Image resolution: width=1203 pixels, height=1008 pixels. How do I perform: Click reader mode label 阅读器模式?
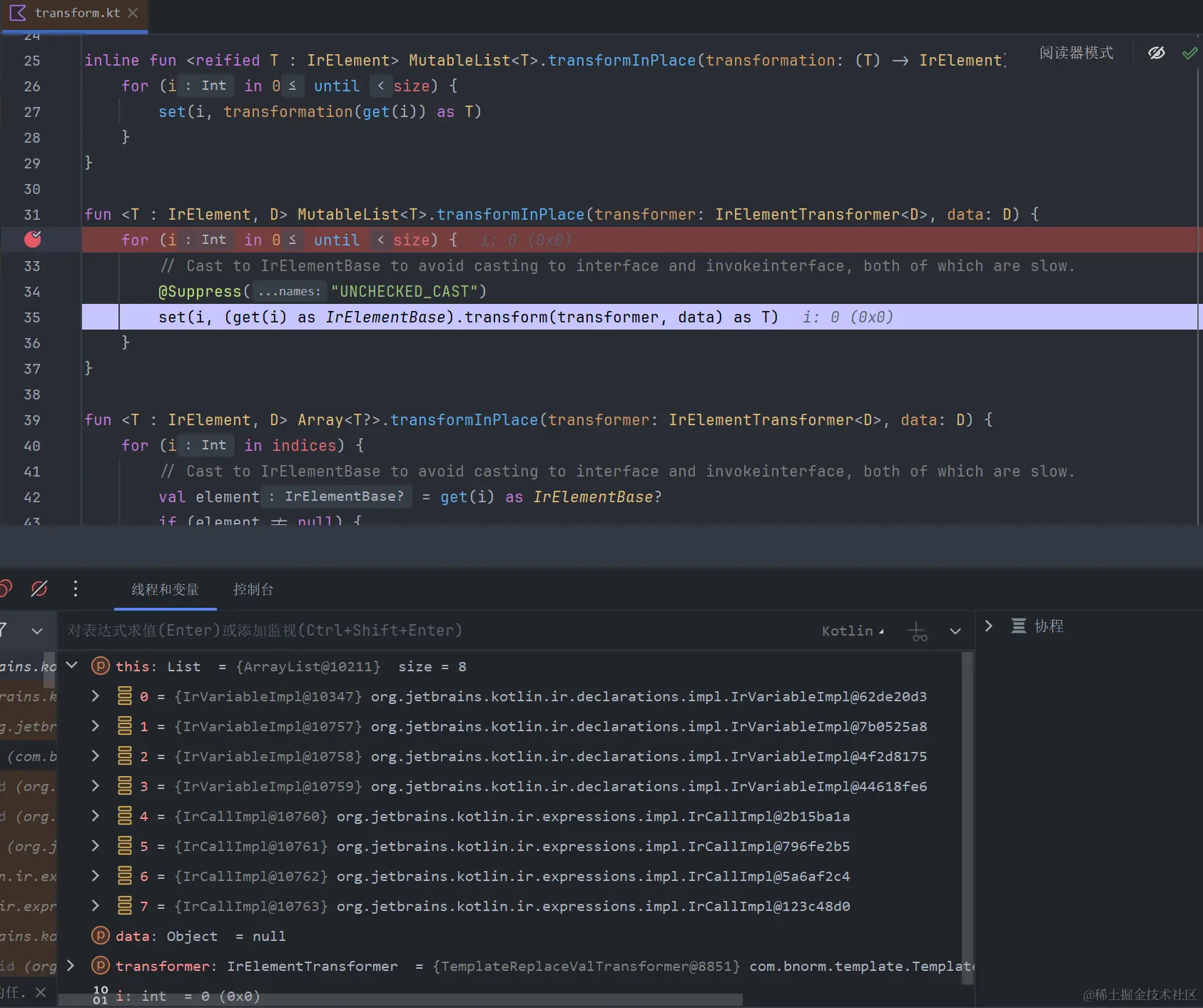[1076, 53]
